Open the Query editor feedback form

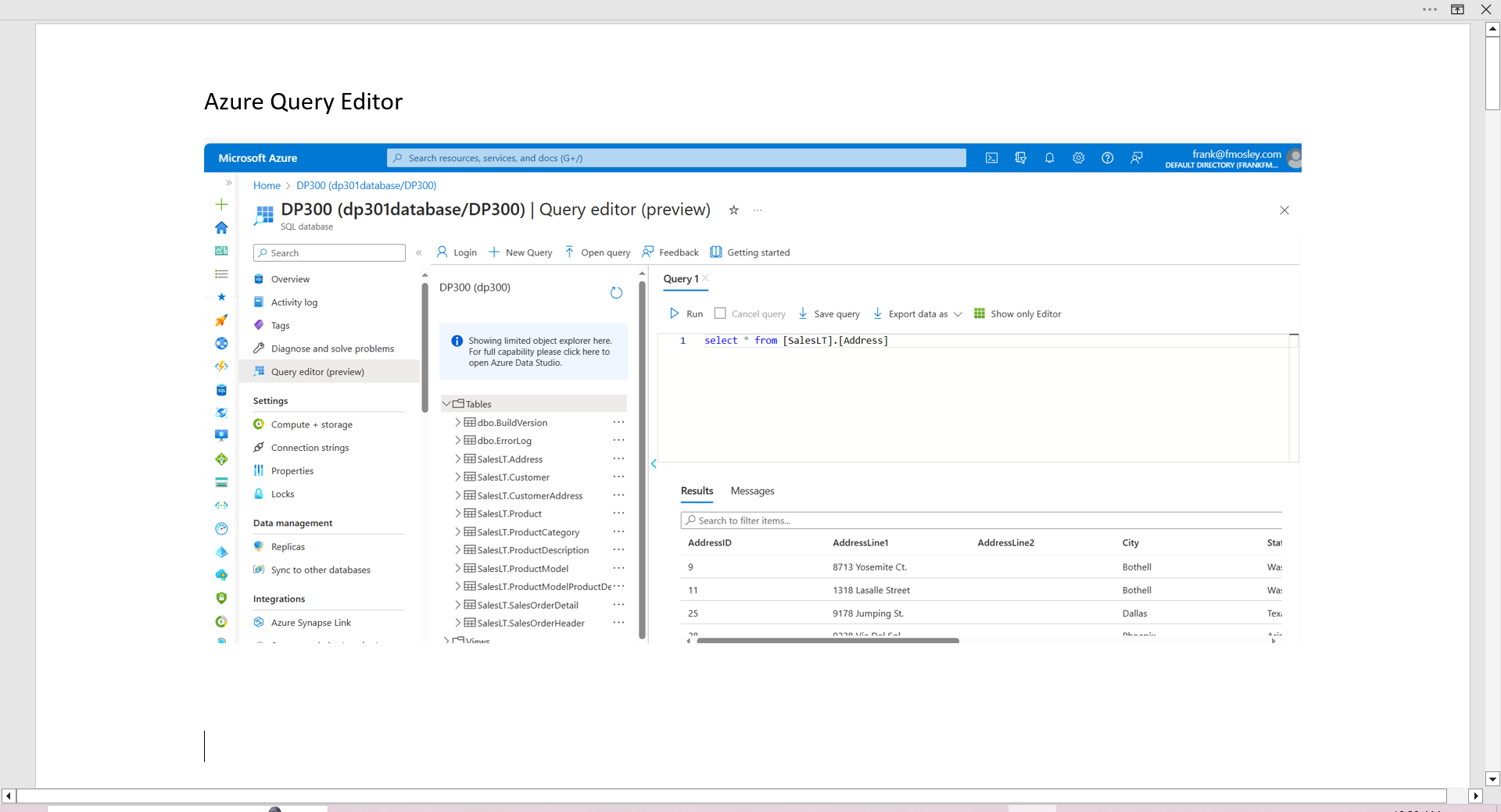(x=669, y=252)
